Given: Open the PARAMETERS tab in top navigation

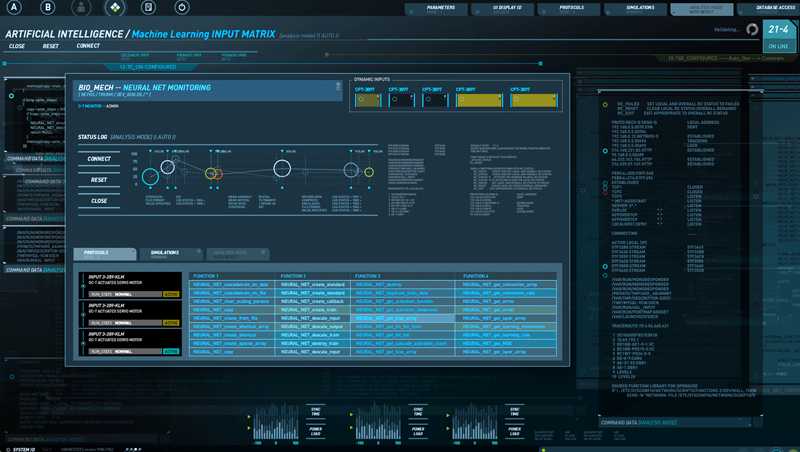Looking at the screenshot, I should tap(440, 8).
